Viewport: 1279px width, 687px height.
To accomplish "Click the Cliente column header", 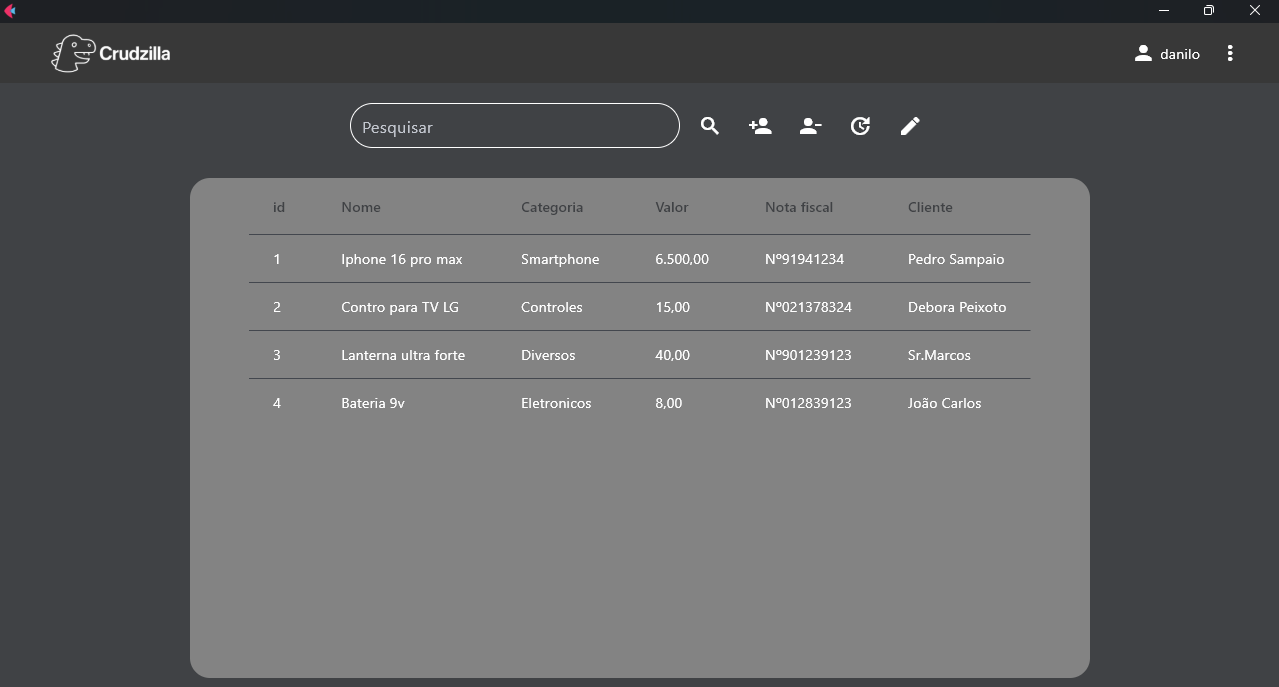I will pyautogui.click(x=930, y=207).
